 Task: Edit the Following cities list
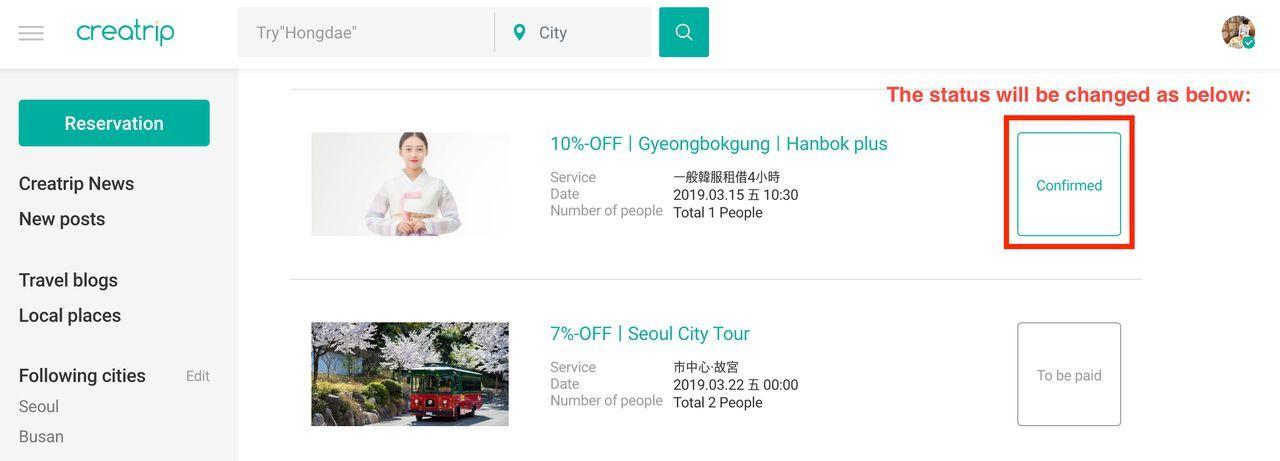tap(197, 376)
